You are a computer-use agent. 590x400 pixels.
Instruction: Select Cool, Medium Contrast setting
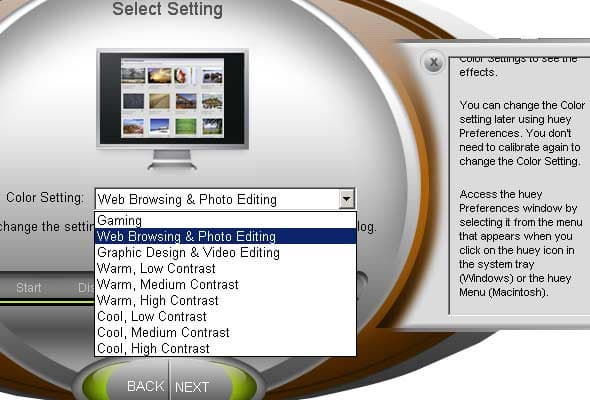pyautogui.click(x=225, y=332)
